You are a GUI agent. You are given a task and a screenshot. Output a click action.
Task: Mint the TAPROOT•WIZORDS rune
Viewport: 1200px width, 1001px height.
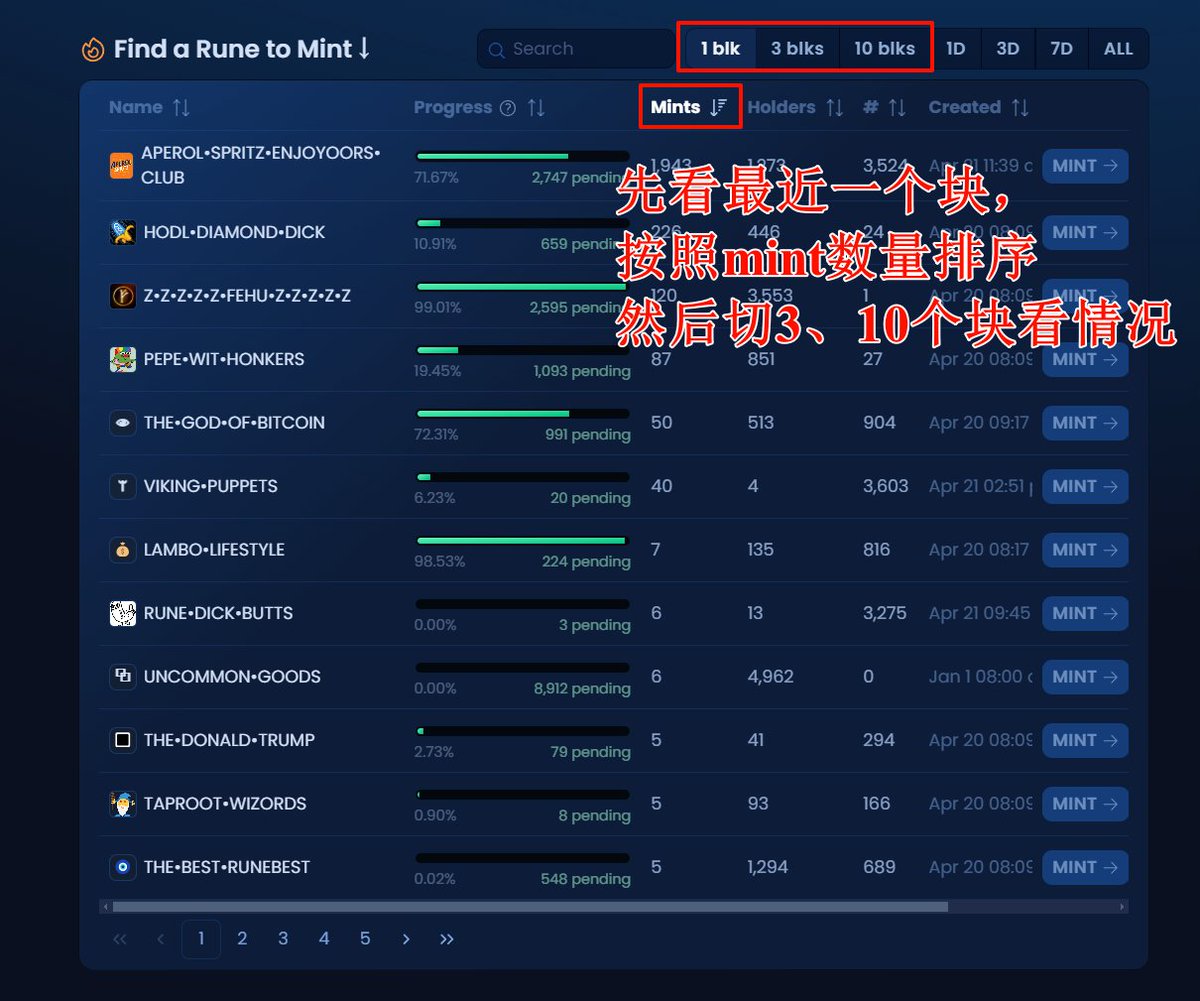[x=1085, y=804]
